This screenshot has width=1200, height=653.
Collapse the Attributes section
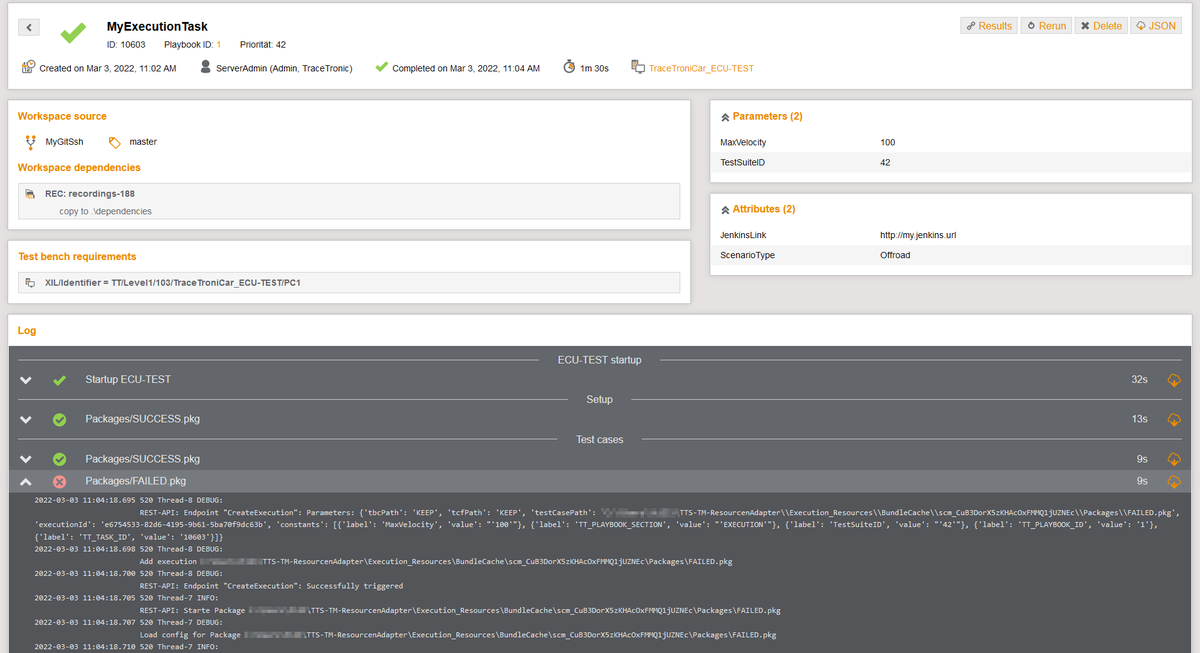coord(725,209)
